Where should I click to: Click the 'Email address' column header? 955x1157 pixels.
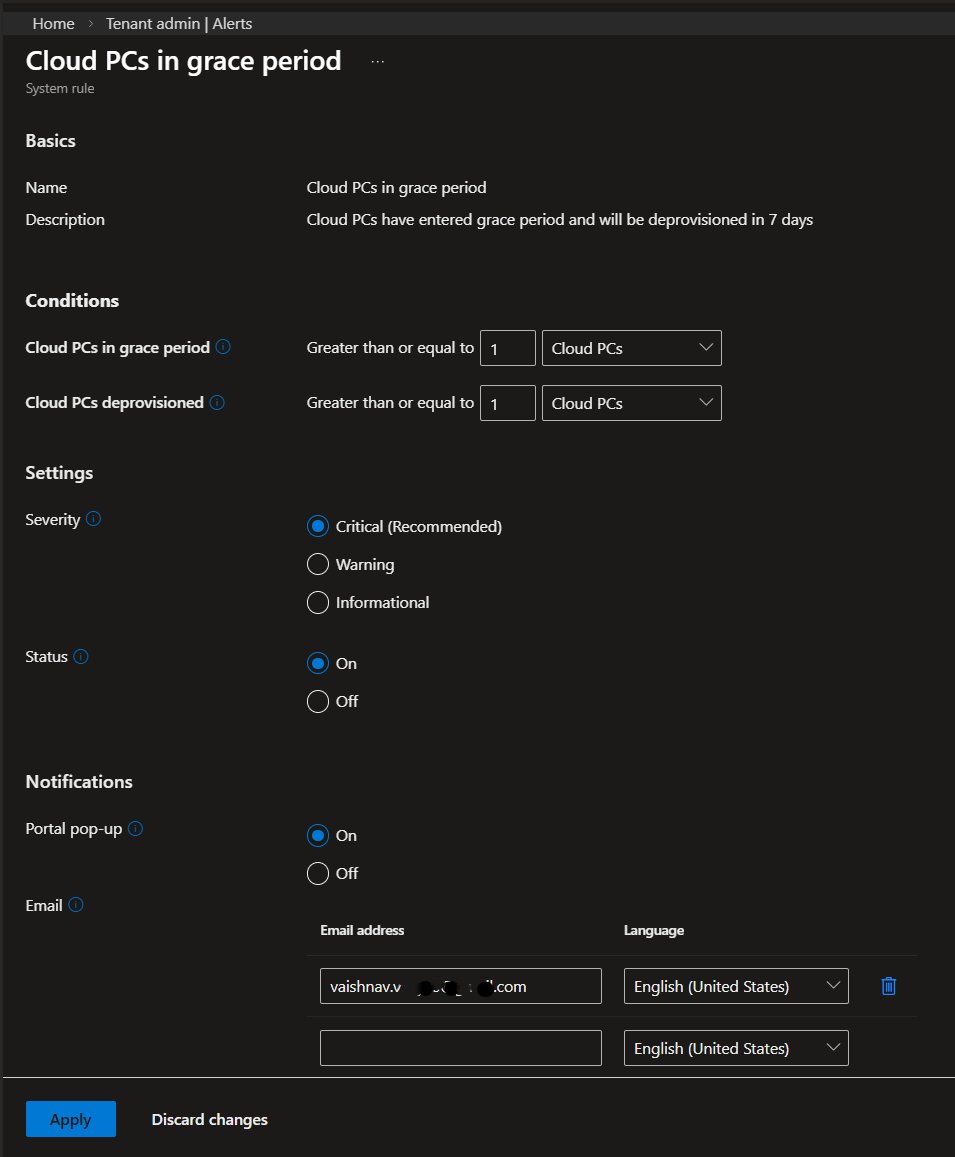(362, 930)
